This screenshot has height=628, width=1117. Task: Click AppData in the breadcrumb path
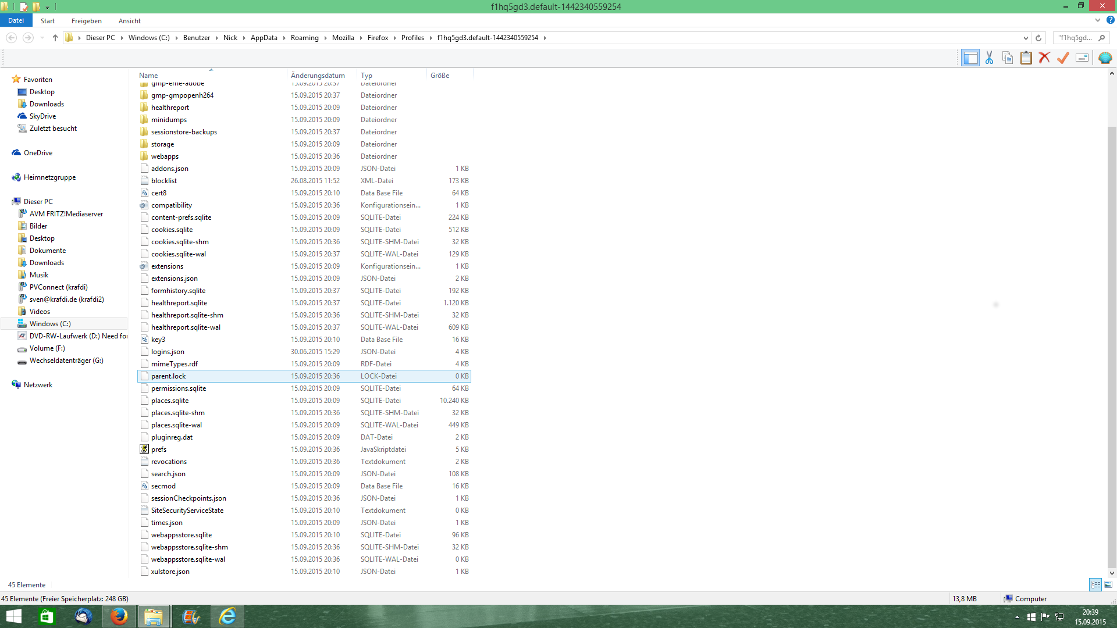[264, 38]
